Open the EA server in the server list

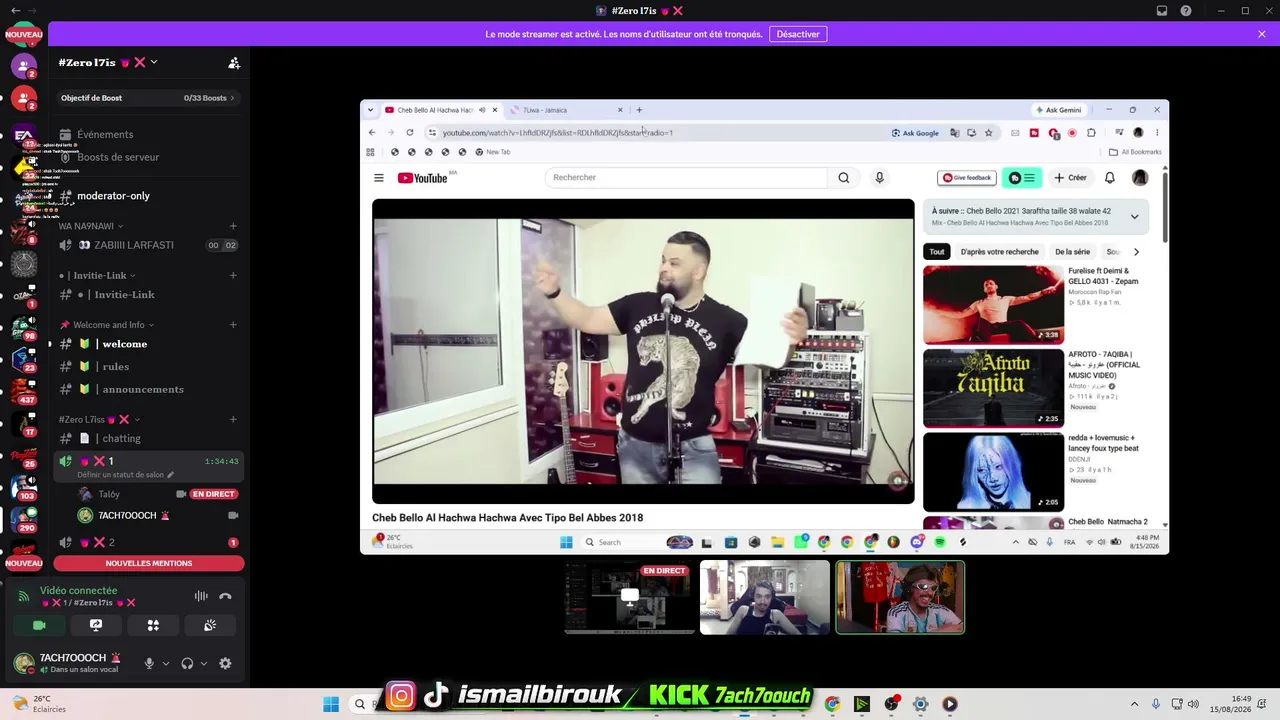point(24,134)
